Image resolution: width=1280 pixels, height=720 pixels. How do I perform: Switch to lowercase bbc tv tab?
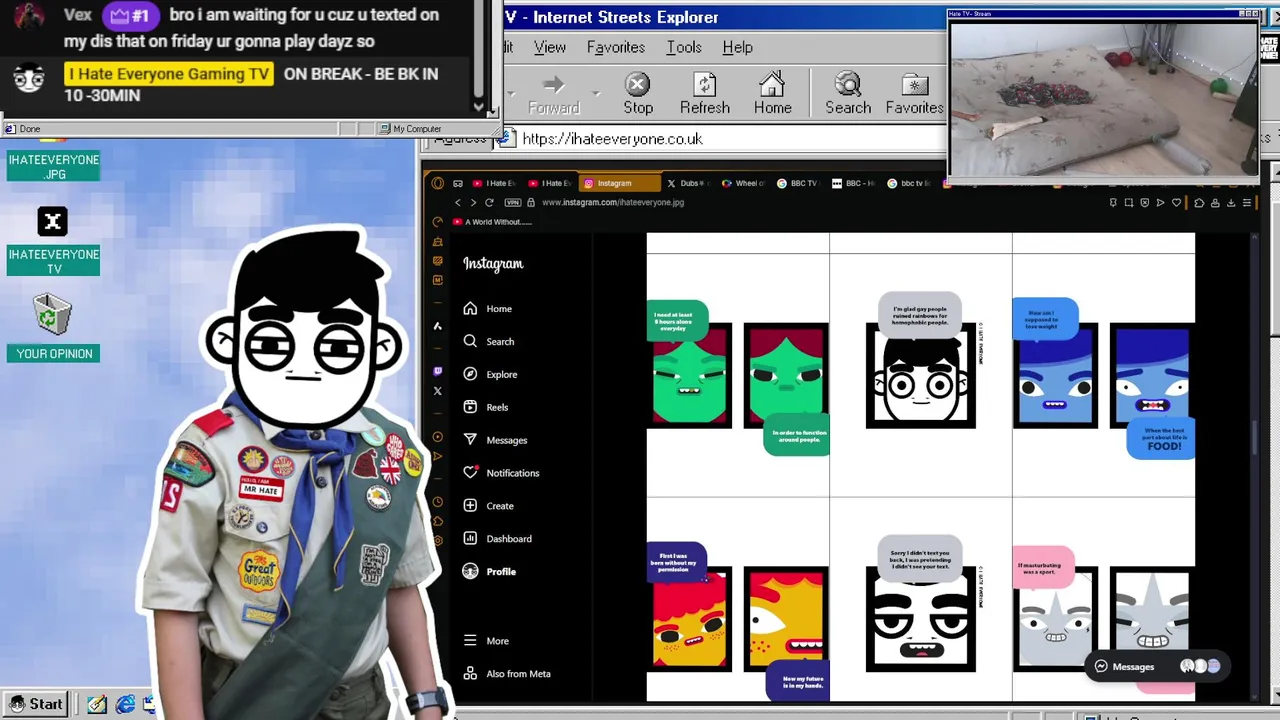tap(909, 183)
